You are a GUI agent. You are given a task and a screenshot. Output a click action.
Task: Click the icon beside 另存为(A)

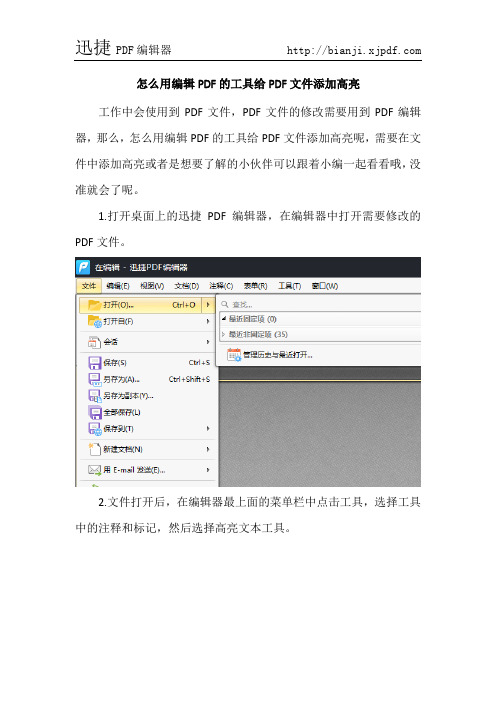point(94,379)
